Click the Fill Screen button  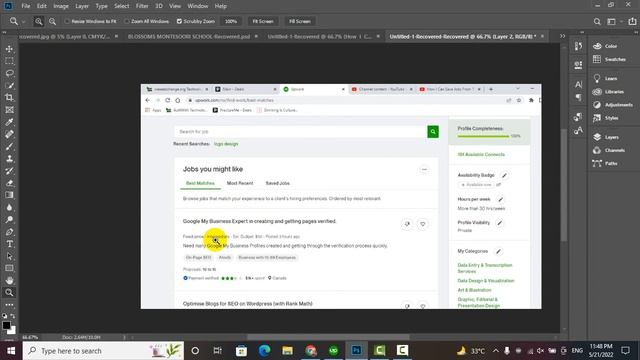tap(300, 21)
